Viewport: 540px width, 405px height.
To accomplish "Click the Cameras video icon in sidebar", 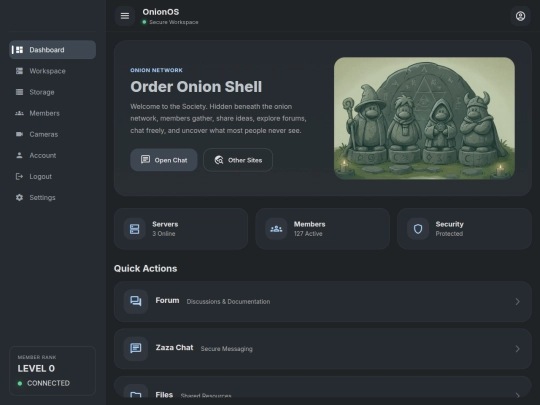I will click(x=19, y=134).
